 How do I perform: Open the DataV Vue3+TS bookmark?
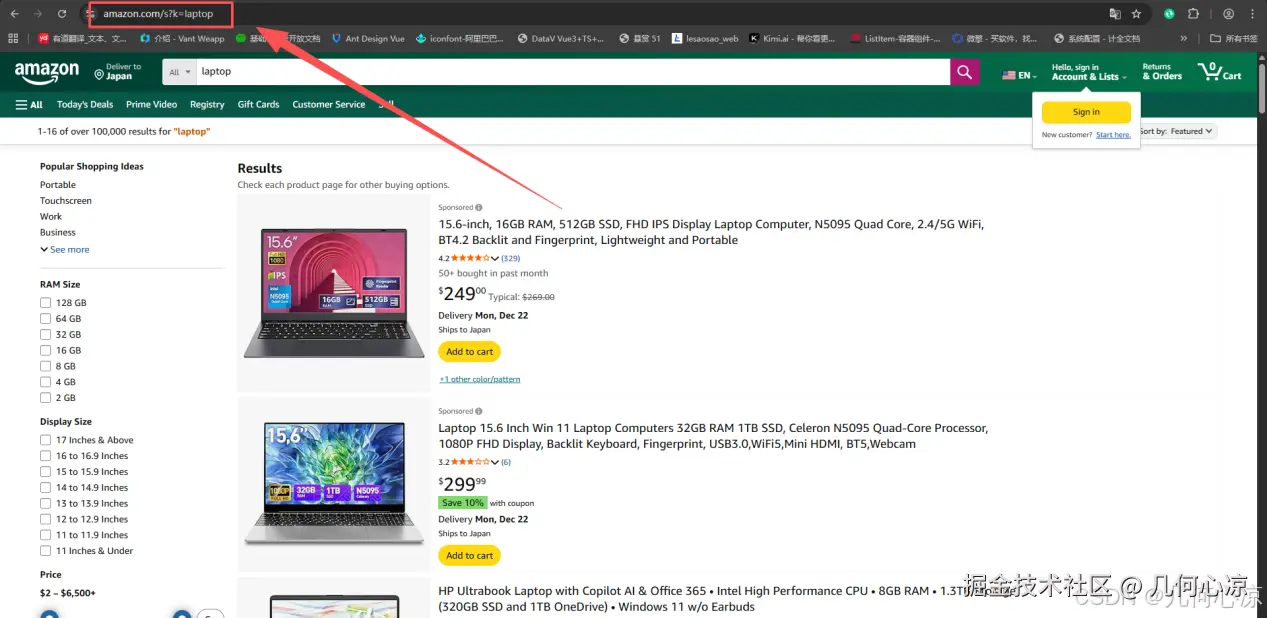point(562,39)
